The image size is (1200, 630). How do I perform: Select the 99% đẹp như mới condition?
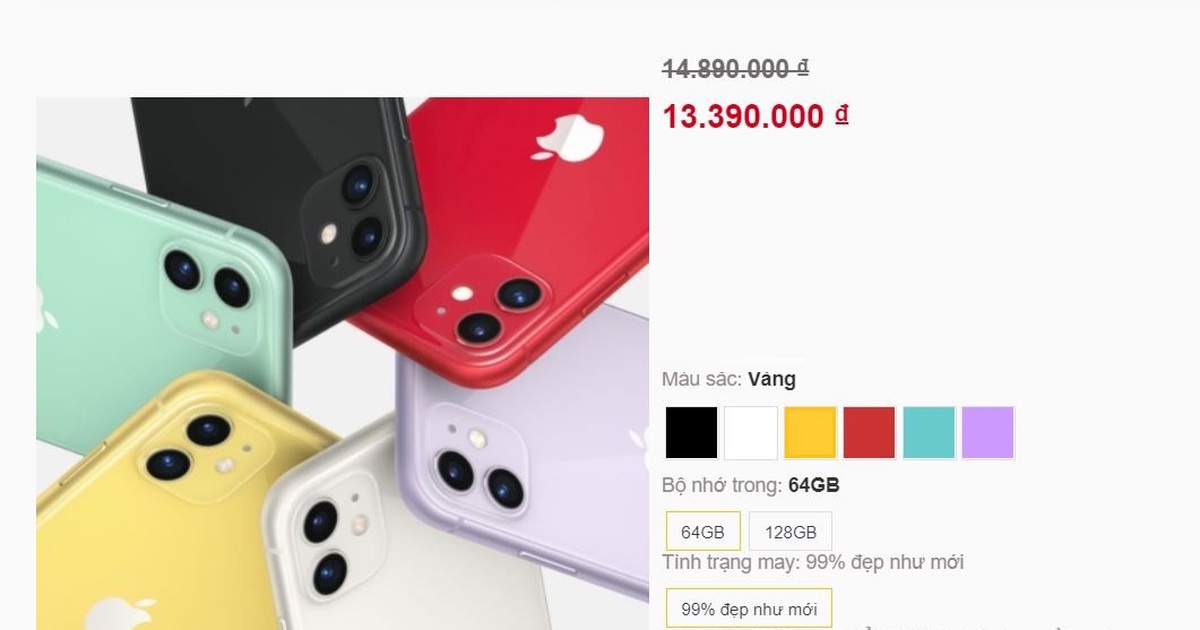(x=749, y=609)
